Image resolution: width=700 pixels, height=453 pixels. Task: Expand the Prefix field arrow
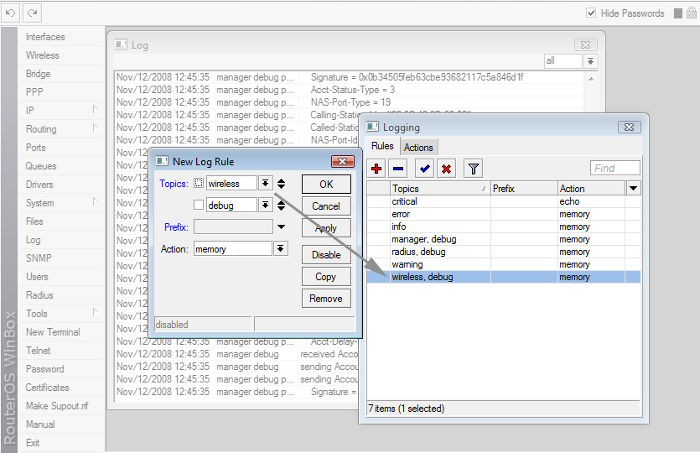[281, 227]
